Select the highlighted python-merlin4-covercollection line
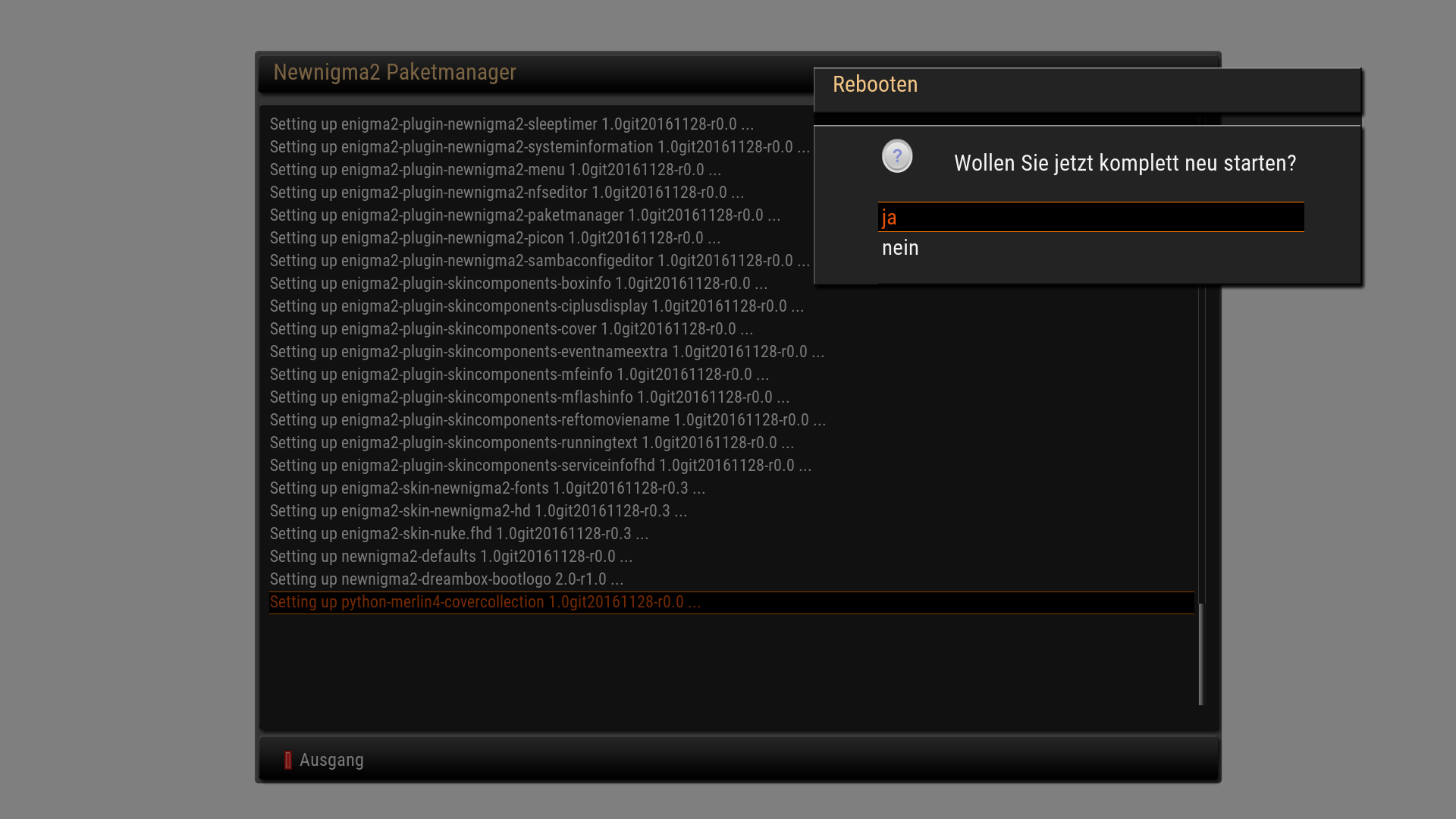The width and height of the screenshot is (1456, 819). pyautogui.click(x=485, y=602)
